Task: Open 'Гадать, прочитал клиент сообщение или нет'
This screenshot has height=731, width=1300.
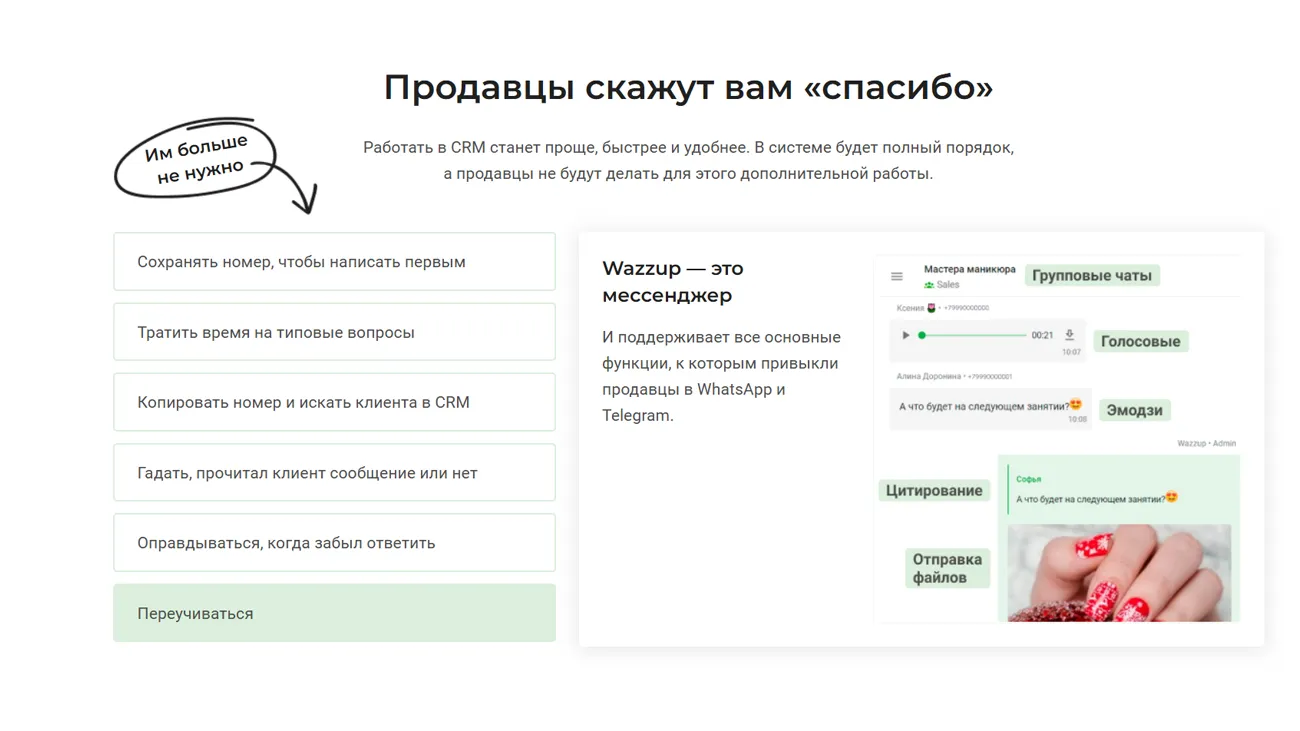Action: pos(334,473)
